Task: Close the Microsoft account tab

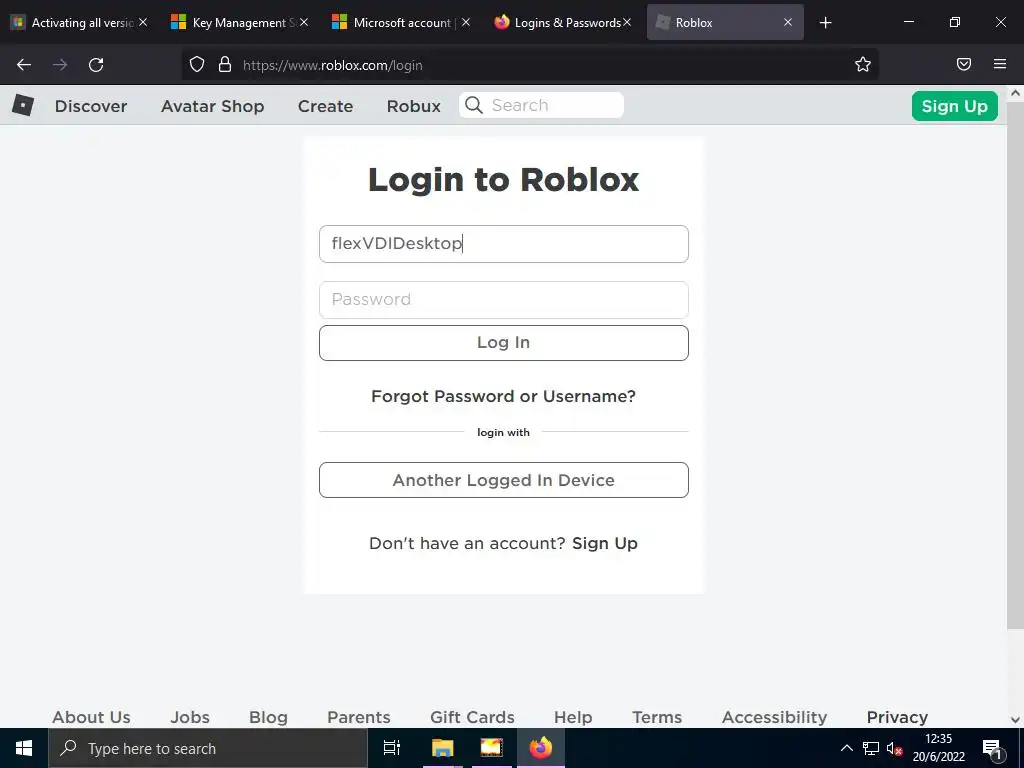Action: (466, 22)
